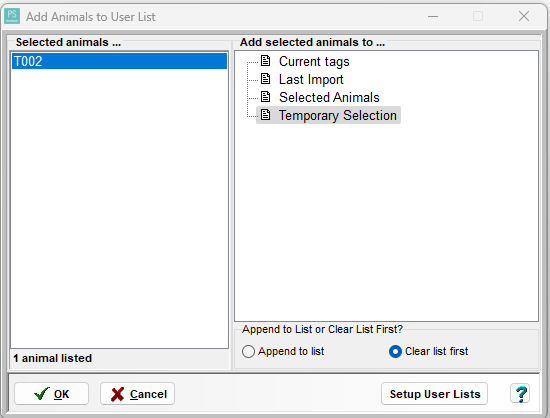Click the Current tags document icon
Viewport: 550px width, 418px height.
point(266,61)
